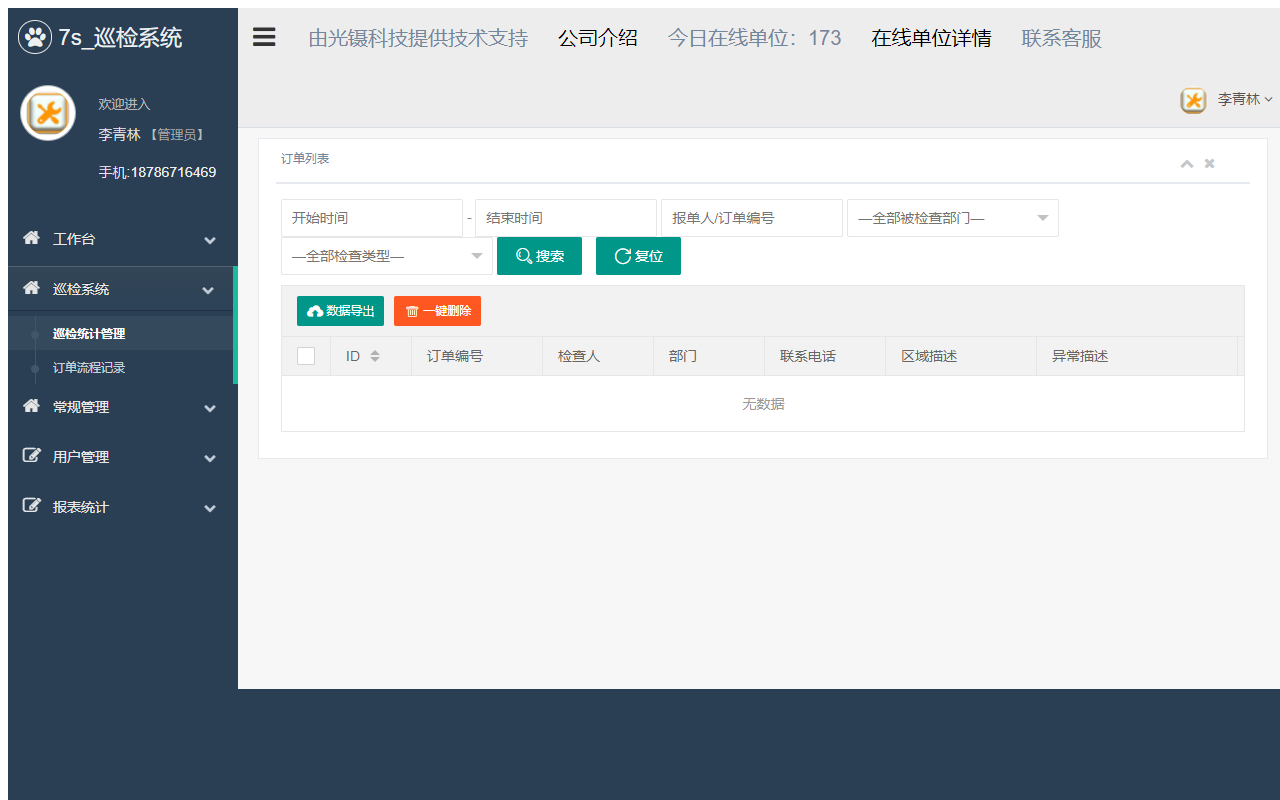Click 今日在线单位：173 text

[x=755, y=39]
